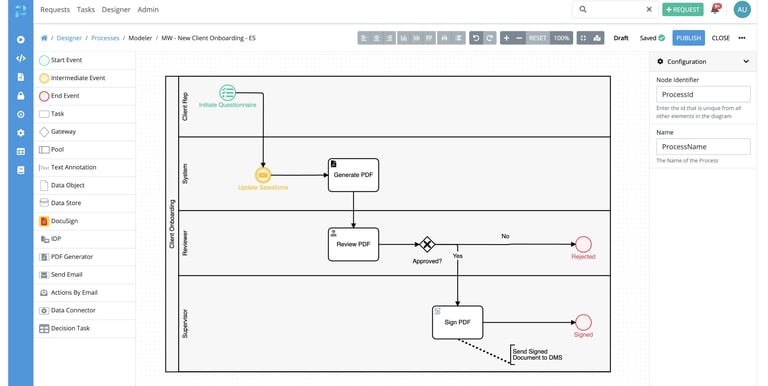This screenshot has width=768, height=386.
Task: Click the Node Identifier input field
Action: coord(703,95)
